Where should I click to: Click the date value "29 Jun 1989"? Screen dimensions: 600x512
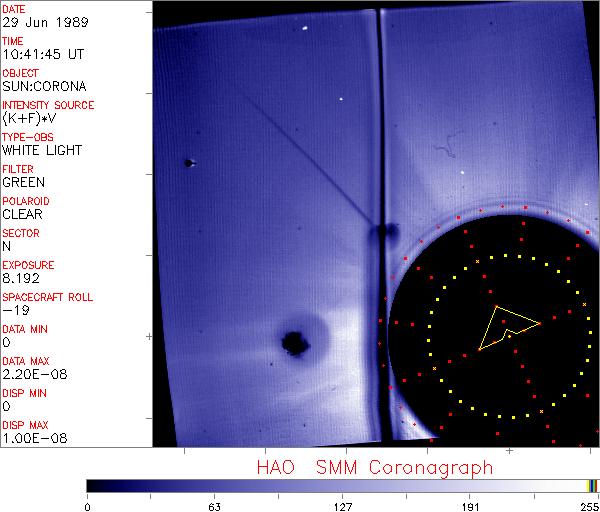[x=45, y=22]
